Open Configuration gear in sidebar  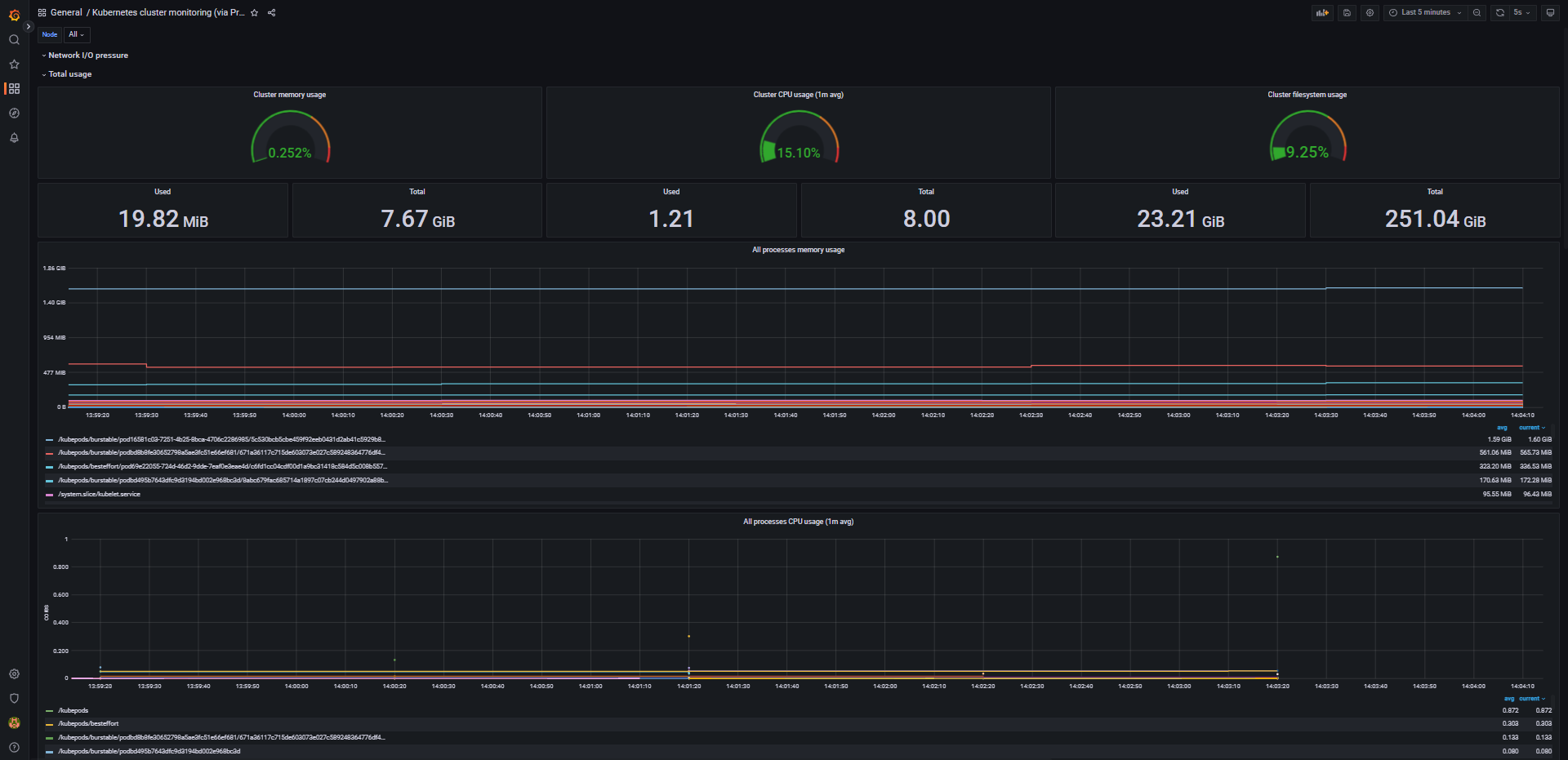(14, 674)
